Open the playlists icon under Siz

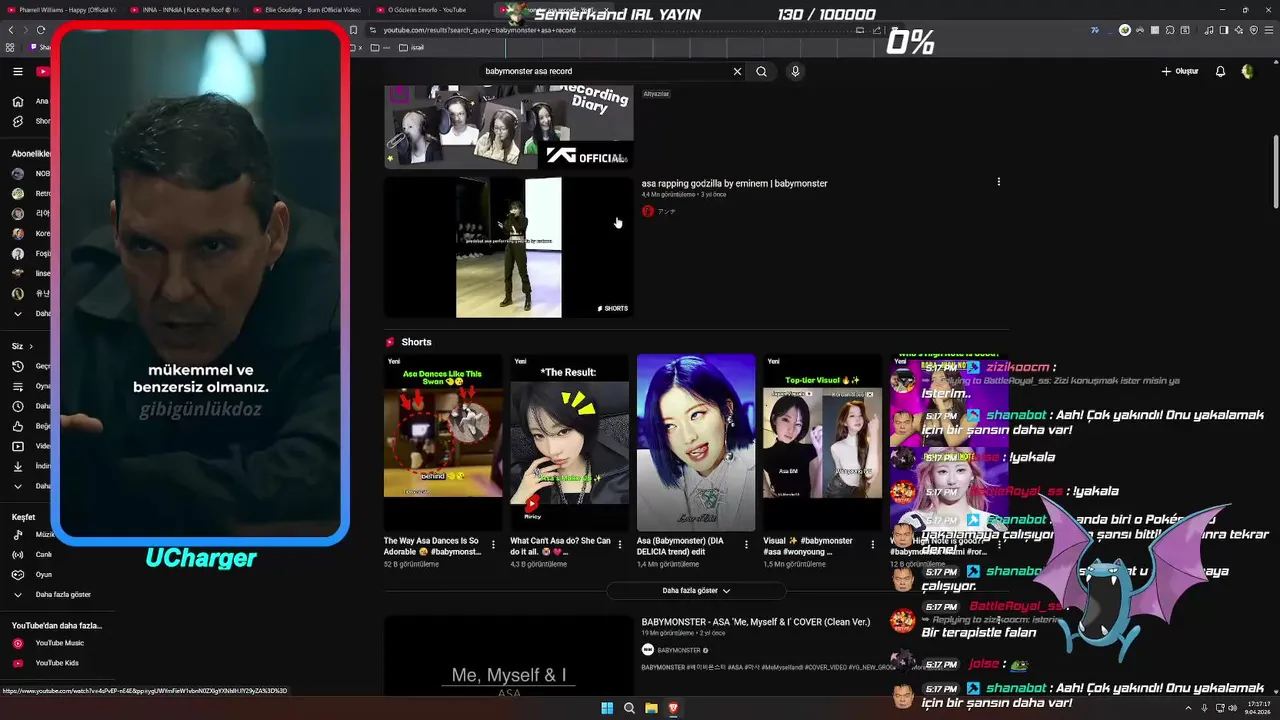[x=17, y=386]
